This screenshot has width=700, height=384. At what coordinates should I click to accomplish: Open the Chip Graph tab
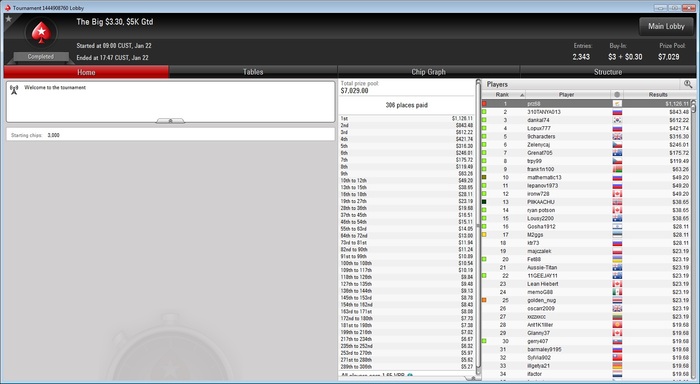point(429,72)
